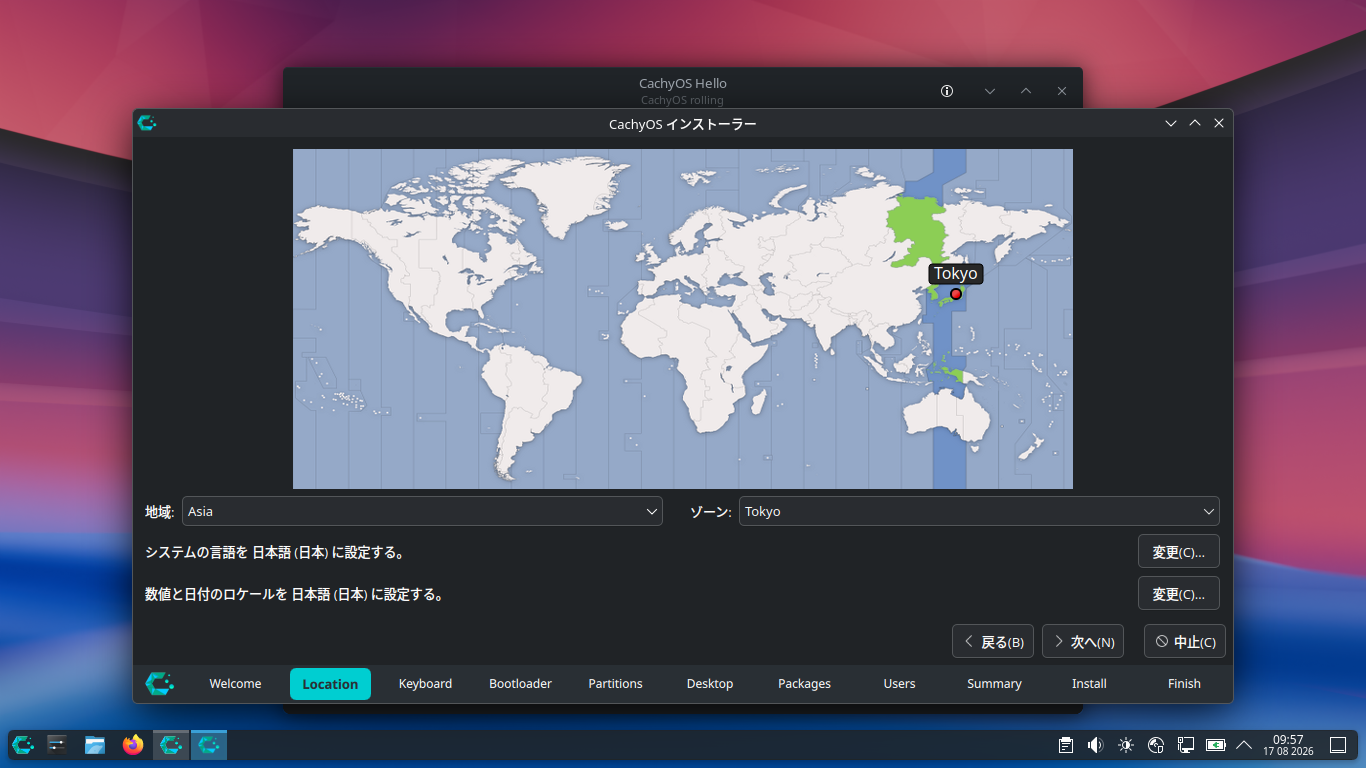This screenshot has height=768, width=1366.
Task: Select the Location step
Action: pos(330,684)
